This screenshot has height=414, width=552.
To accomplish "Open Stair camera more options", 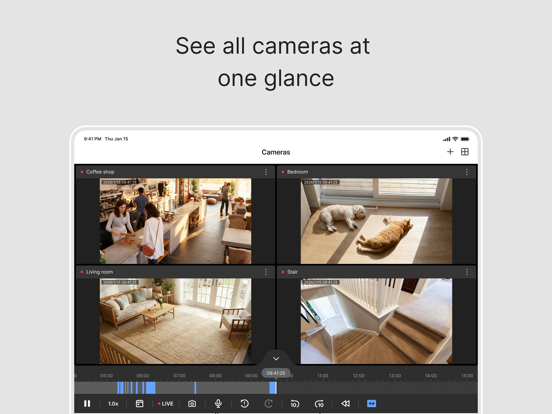I will pyautogui.click(x=466, y=272).
